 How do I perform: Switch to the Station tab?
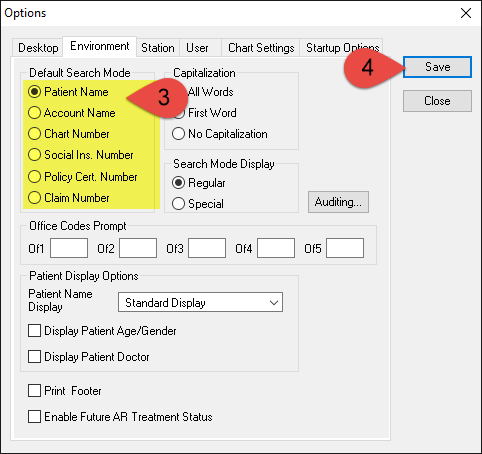158,48
